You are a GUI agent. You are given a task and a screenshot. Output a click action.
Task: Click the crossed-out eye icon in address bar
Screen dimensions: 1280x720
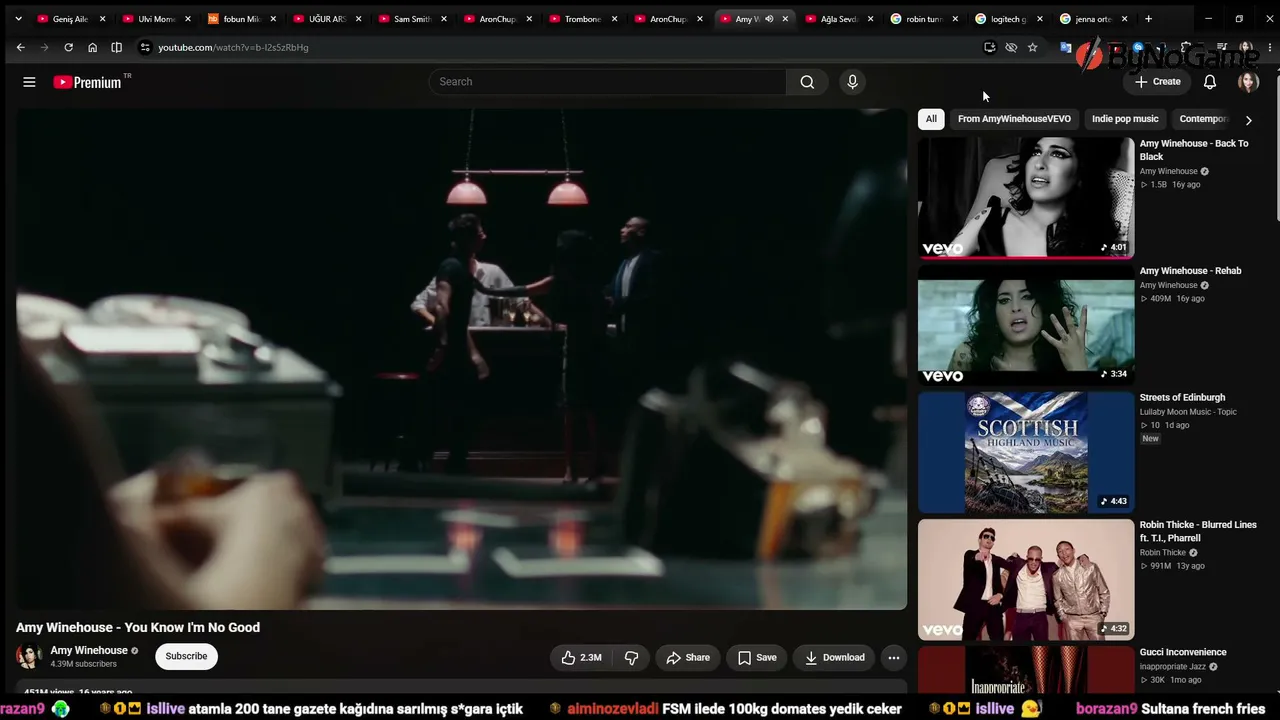point(1011,47)
